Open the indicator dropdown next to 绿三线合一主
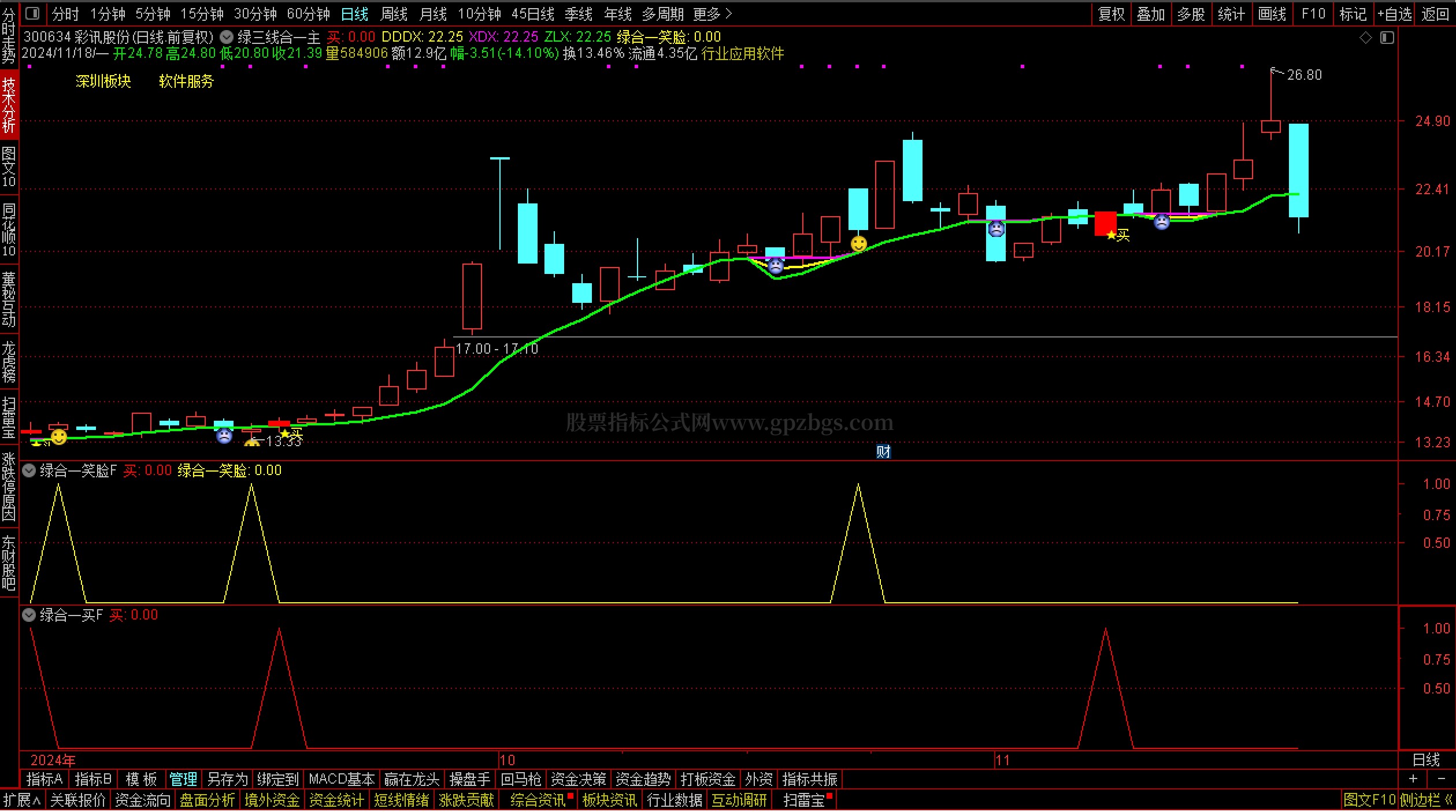The height and width of the screenshot is (812, 1456). click(x=227, y=37)
